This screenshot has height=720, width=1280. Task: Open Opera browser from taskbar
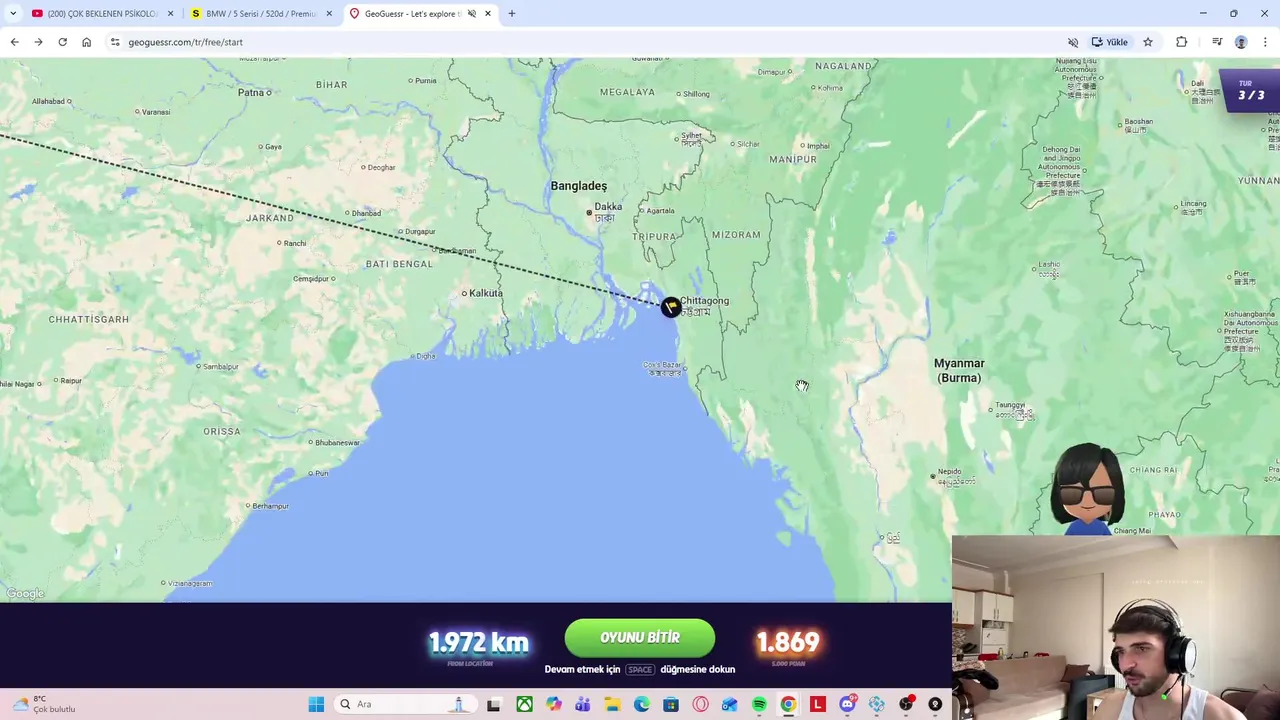(x=700, y=704)
